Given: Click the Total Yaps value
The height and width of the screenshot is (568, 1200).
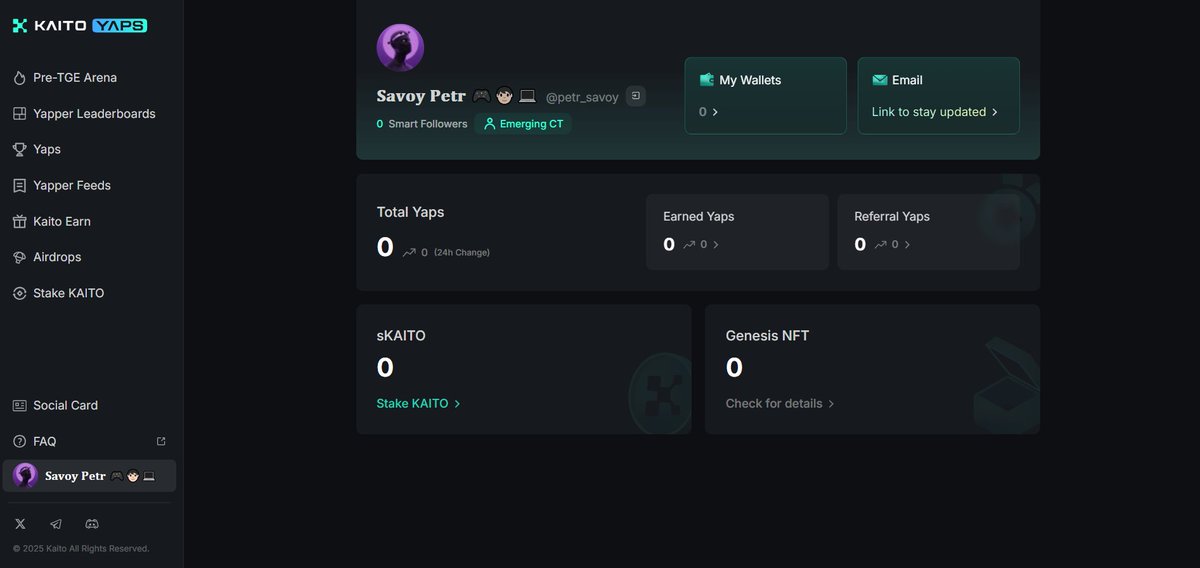Looking at the screenshot, I should [385, 247].
